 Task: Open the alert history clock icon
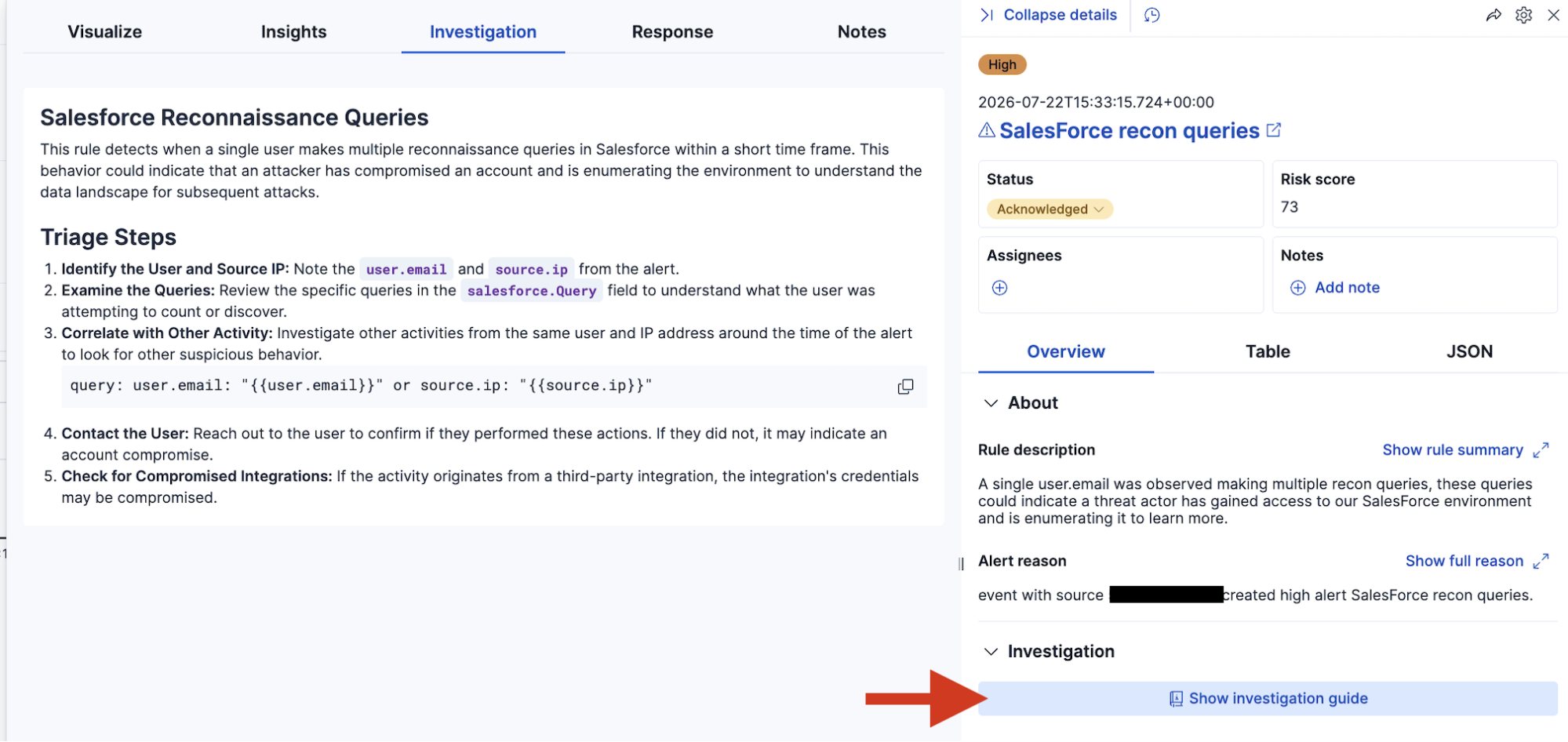[1151, 15]
